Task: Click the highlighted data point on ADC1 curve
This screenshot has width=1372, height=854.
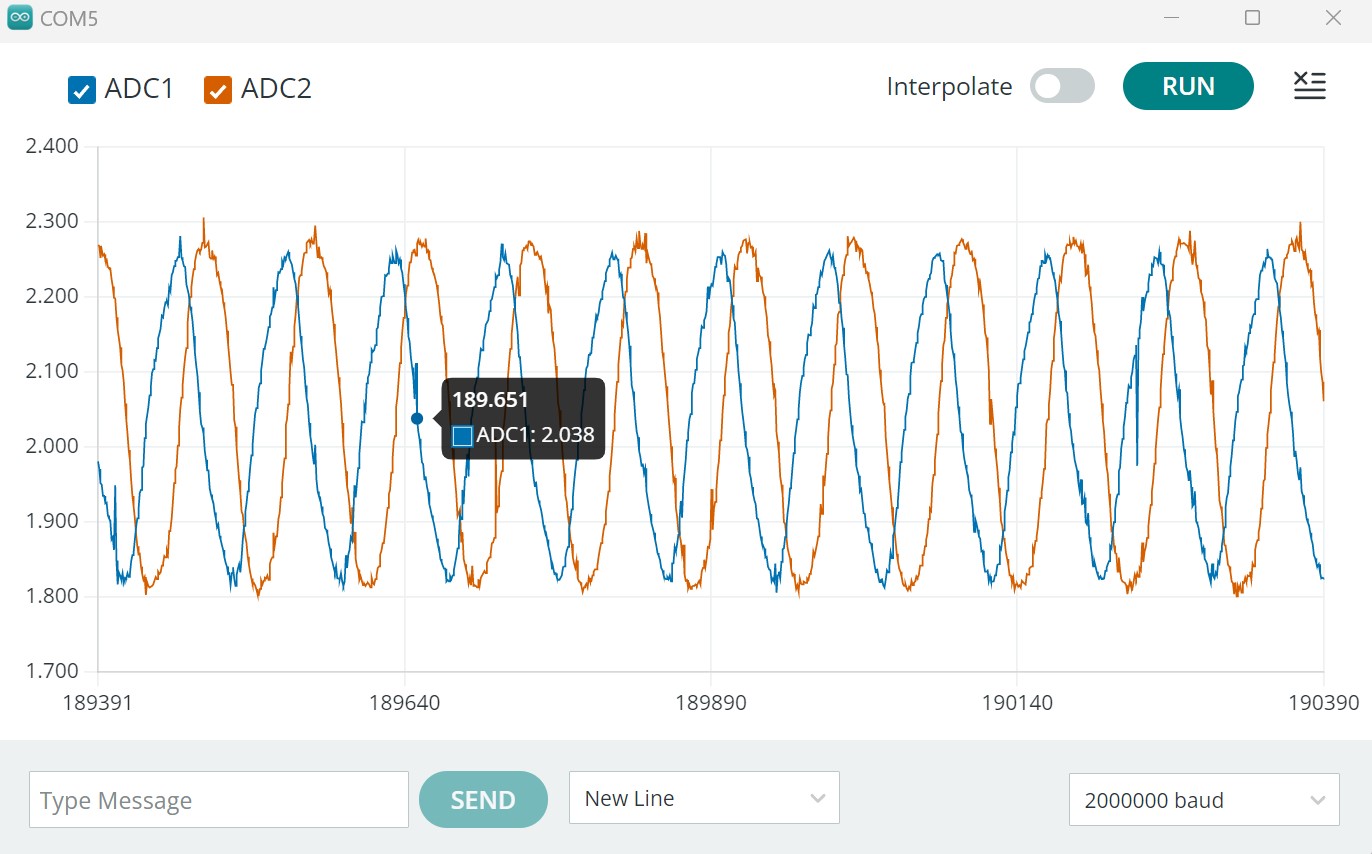Action: tap(417, 418)
